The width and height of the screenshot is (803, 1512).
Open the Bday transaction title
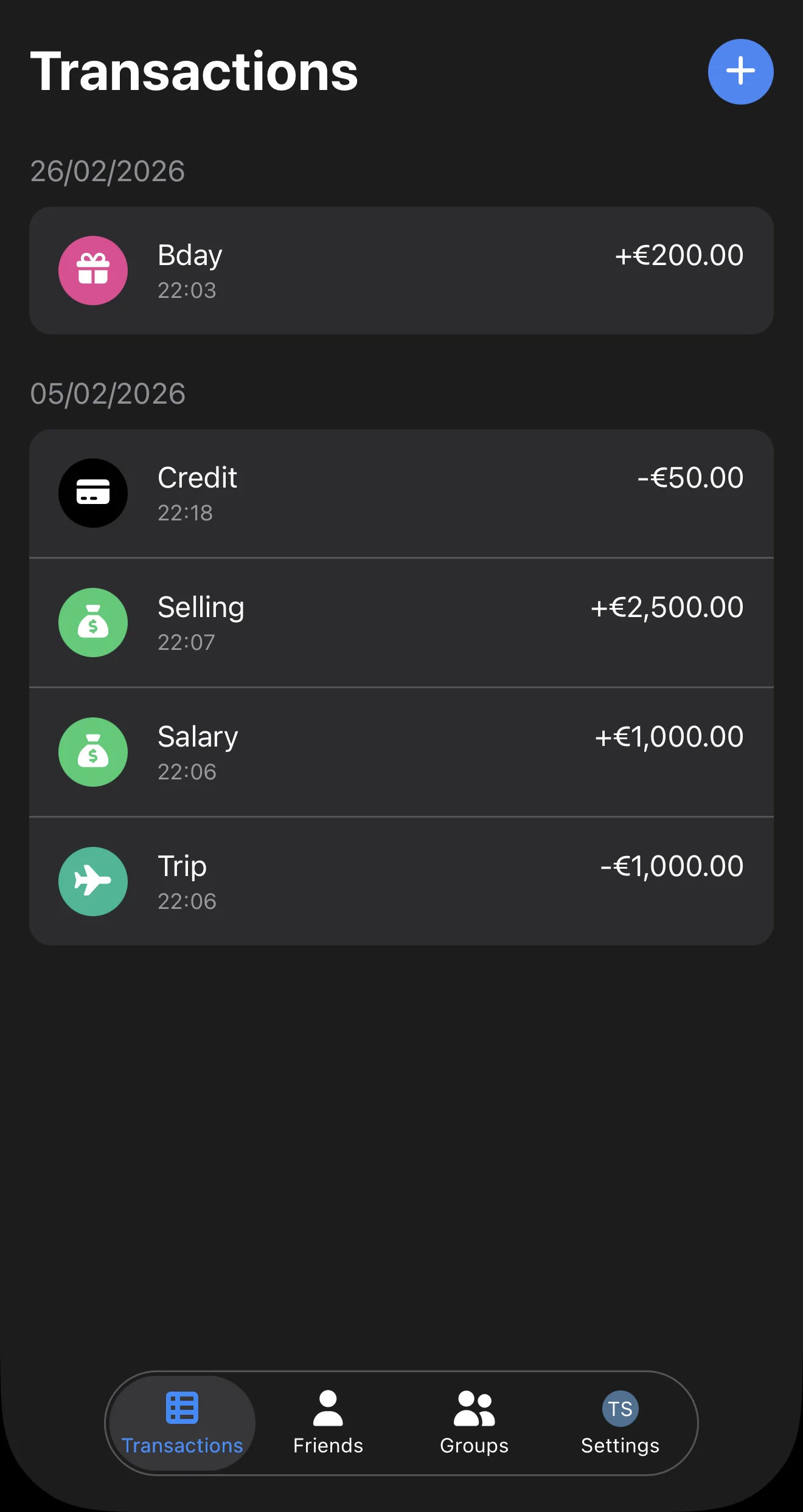190,256
